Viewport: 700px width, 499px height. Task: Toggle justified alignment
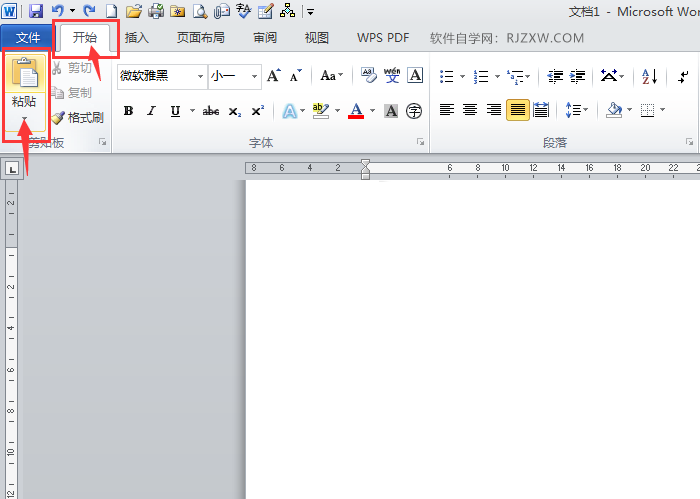pyautogui.click(x=517, y=110)
